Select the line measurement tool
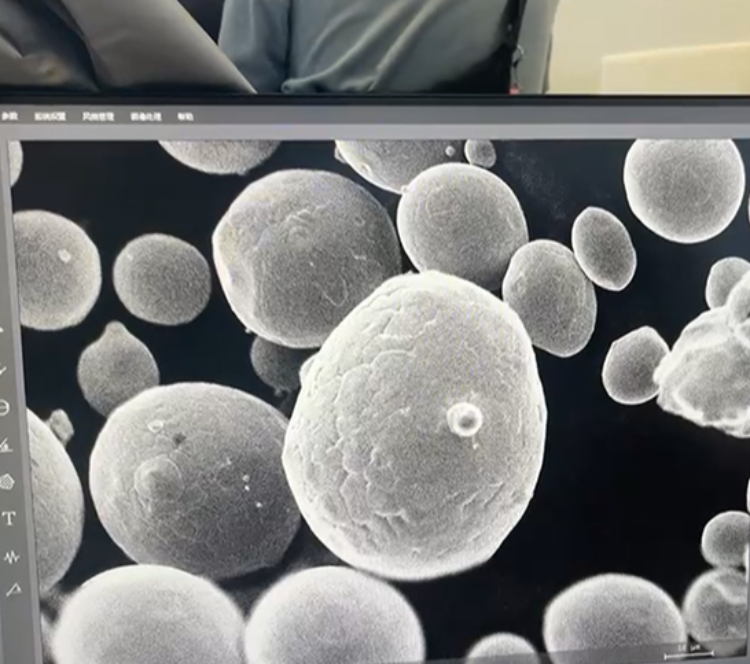The image size is (750, 664). pos(2,369)
